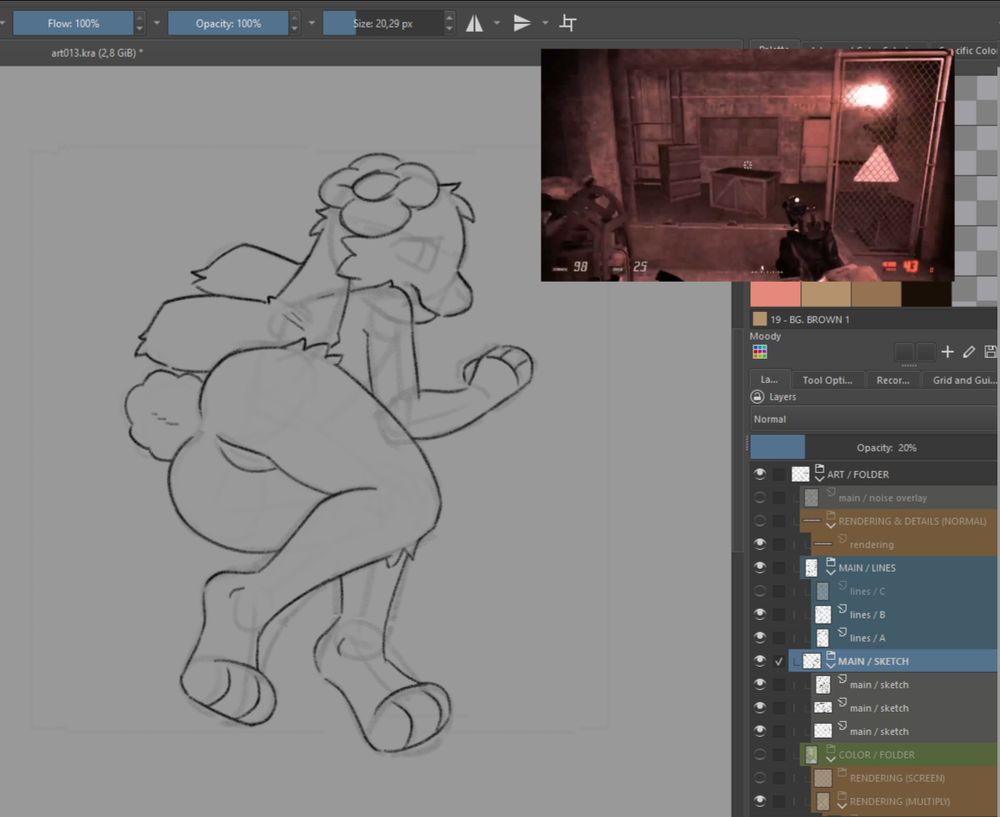Open dropdown arrow next to vertical mirror
Viewport: 1000px width, 817px height.
545,24
